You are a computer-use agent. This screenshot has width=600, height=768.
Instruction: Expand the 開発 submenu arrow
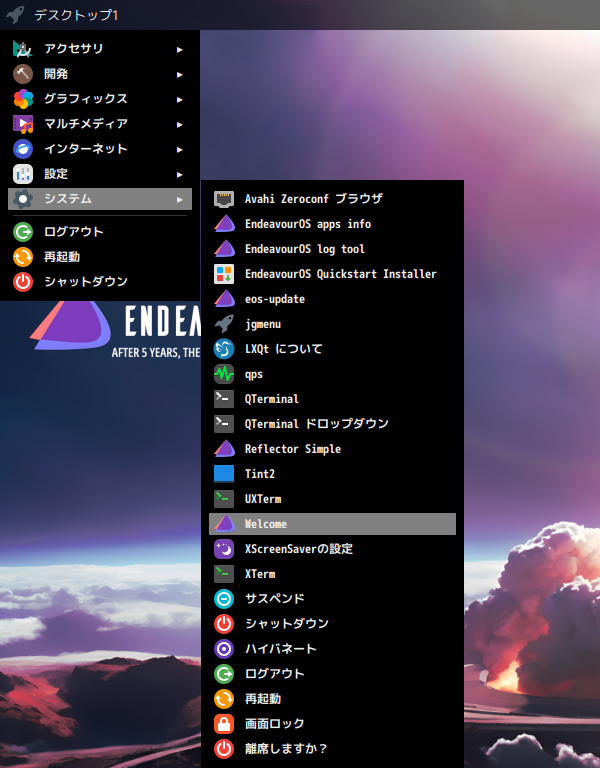coord(180,74)
